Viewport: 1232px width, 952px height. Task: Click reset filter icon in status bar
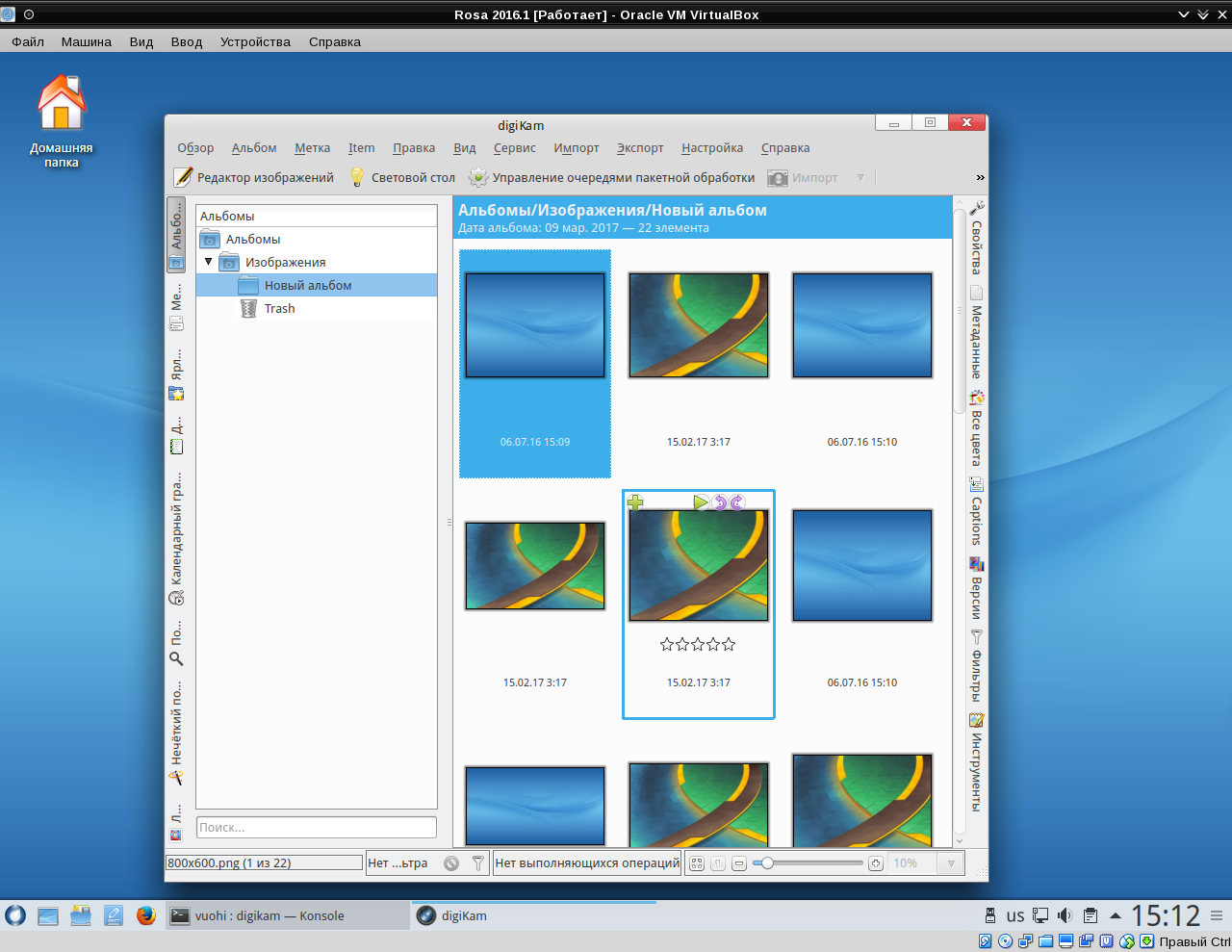click(x=451, y=863)
